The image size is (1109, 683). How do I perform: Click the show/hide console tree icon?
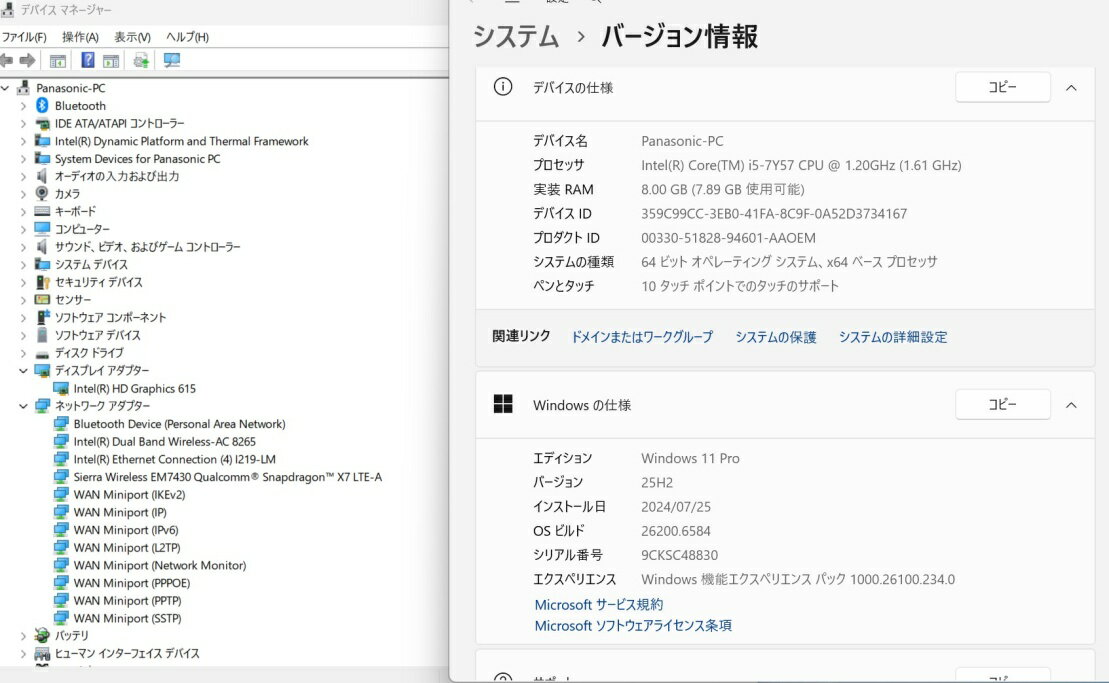click(58, 61)
